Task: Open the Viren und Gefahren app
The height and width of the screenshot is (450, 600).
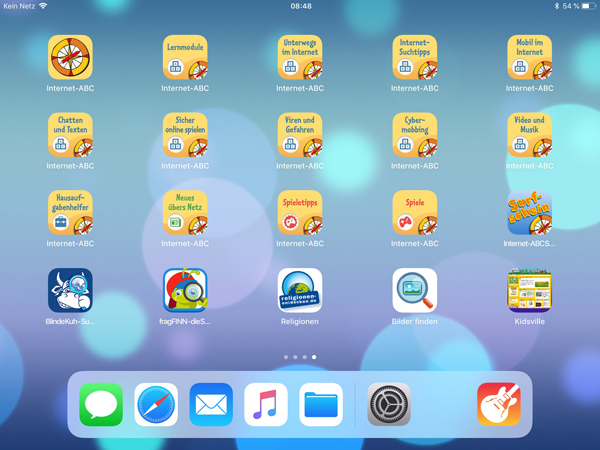Action: click(x=300, y=135)
